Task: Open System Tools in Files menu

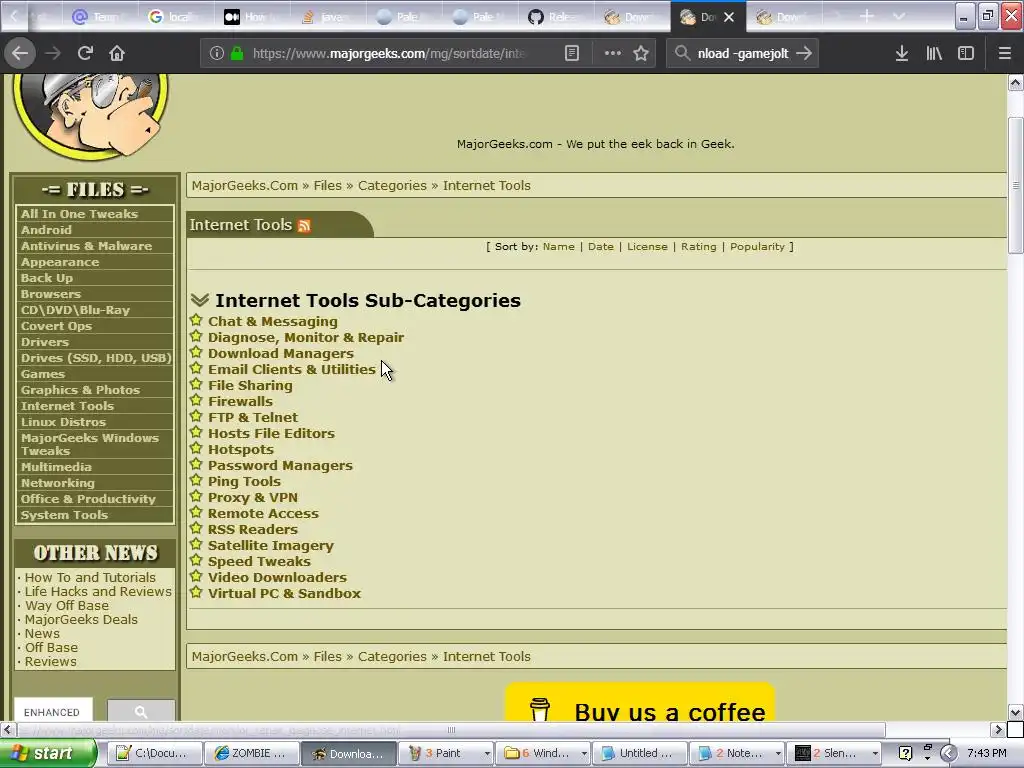Action: 64,515
